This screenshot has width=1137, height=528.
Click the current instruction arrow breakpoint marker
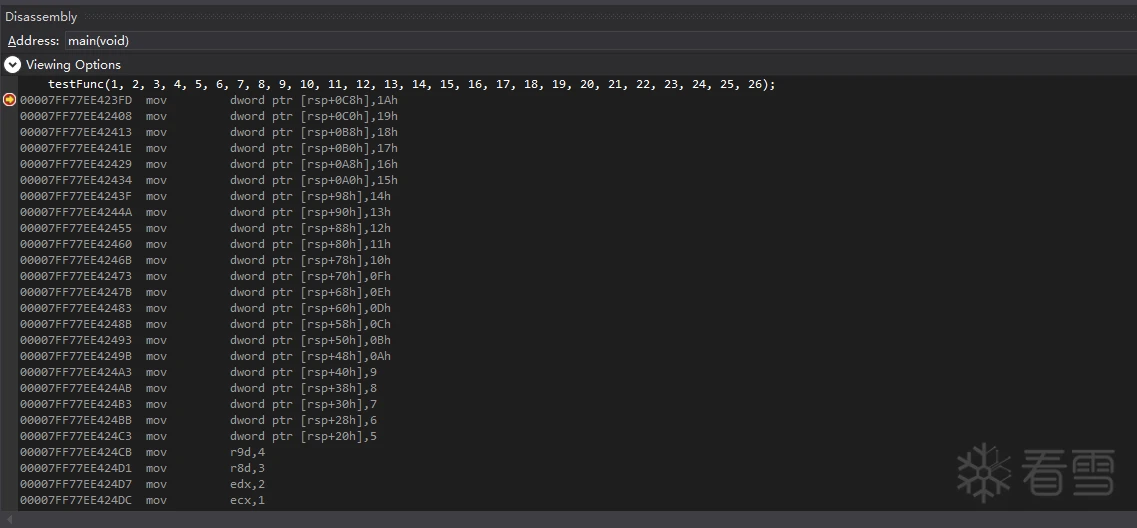pyautogui.click(x=9, y=100)
